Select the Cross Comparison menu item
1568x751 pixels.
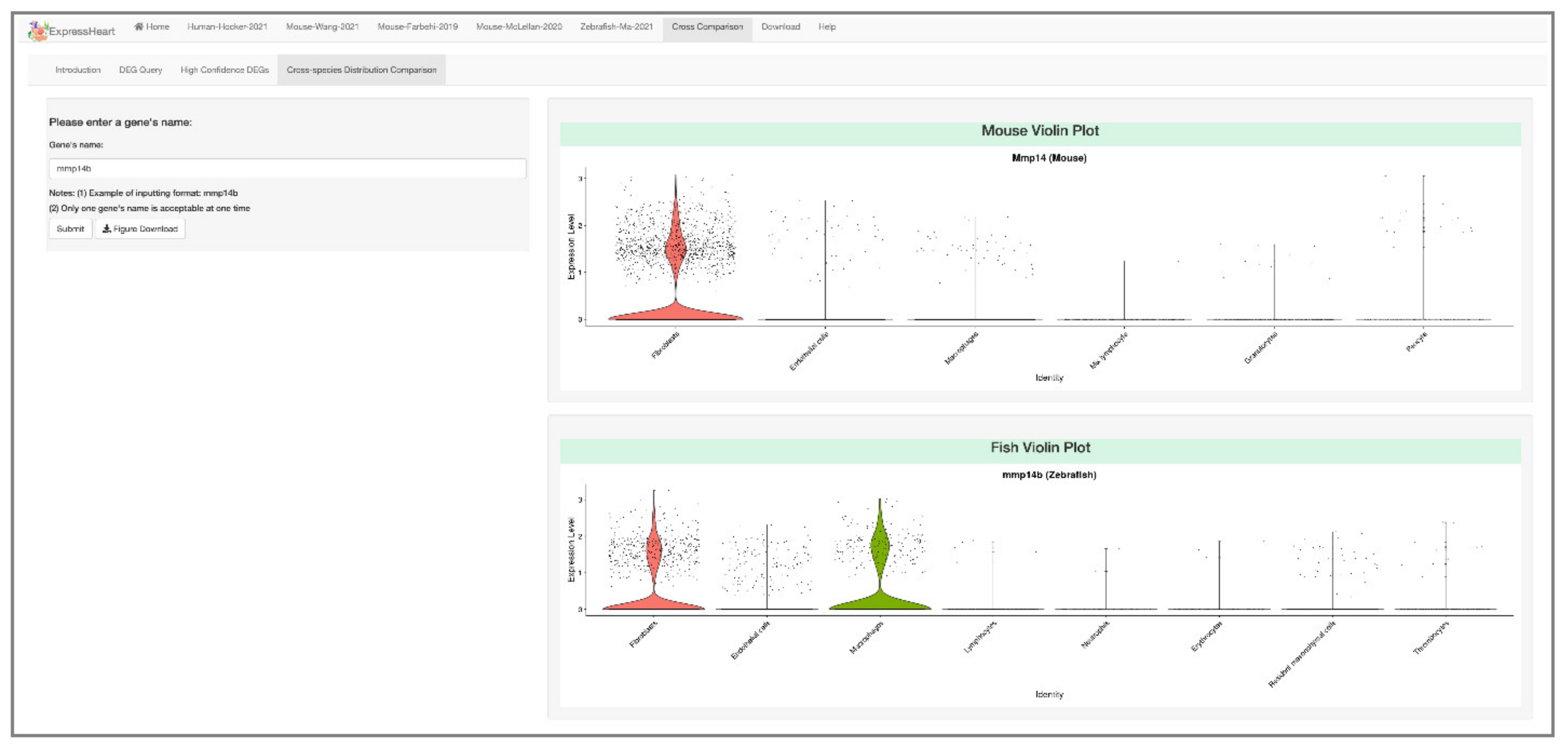pyautogui.click(x=707, y=27)
